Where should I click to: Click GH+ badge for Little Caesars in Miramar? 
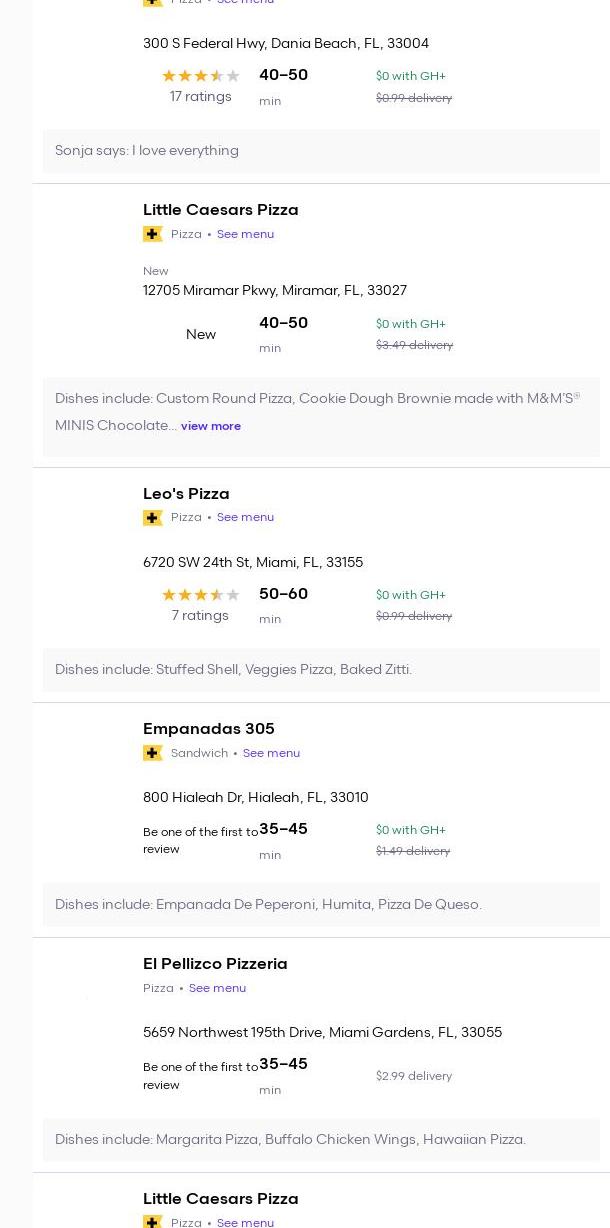(x=153, y=234)
